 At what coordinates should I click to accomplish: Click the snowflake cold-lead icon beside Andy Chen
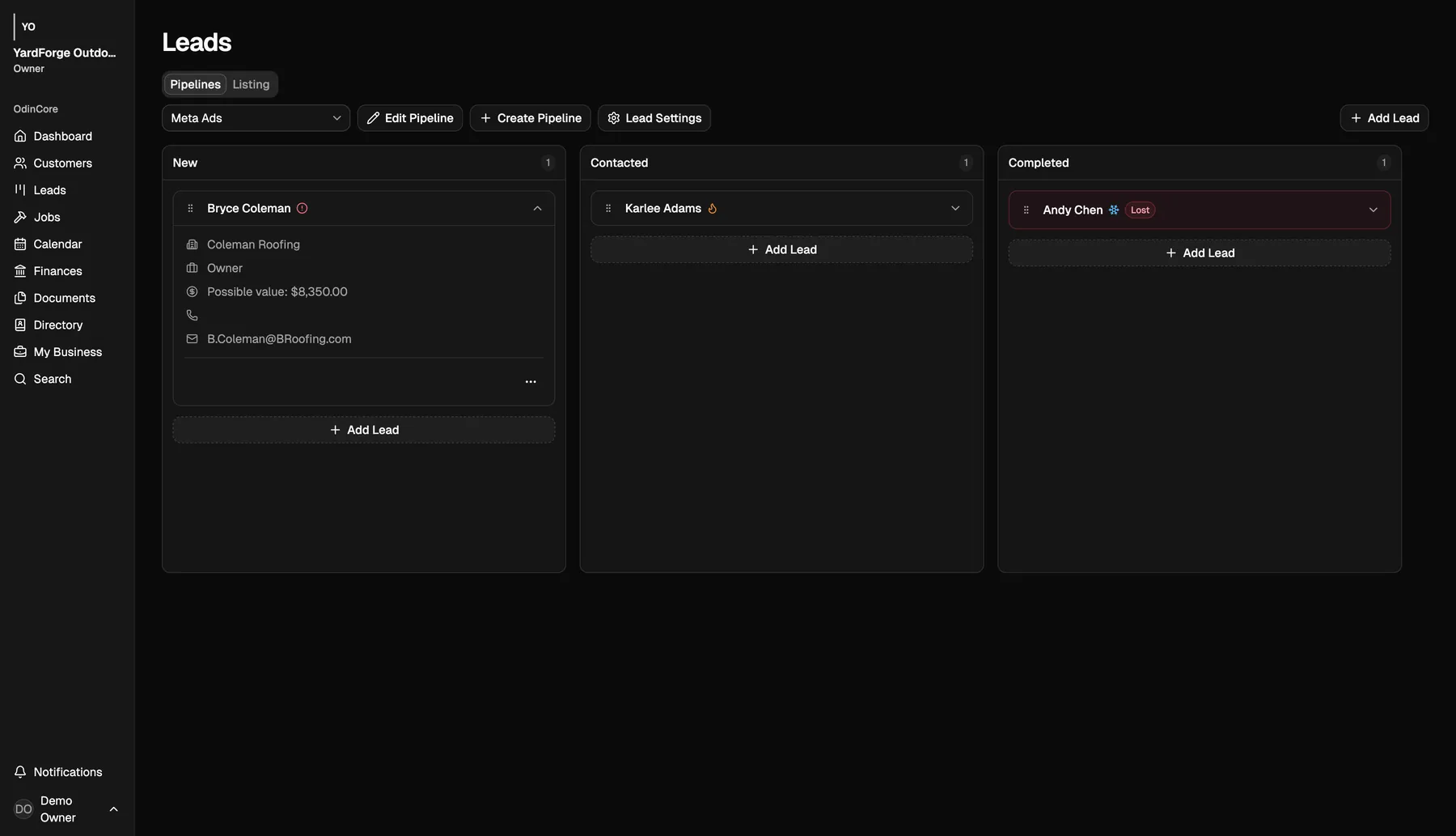tap(1114, 210)
